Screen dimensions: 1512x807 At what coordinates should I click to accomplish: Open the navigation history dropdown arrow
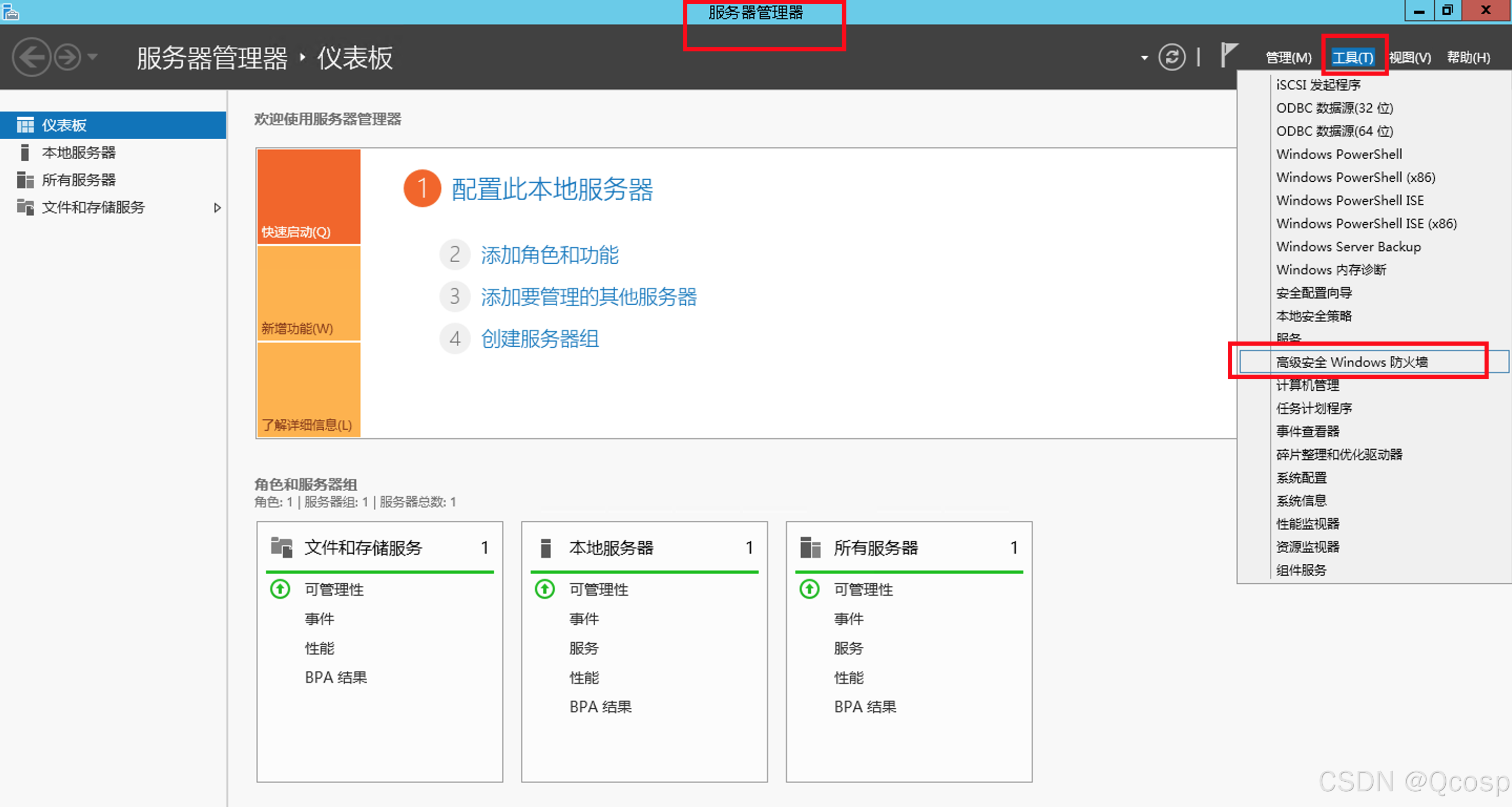(93, 57)
